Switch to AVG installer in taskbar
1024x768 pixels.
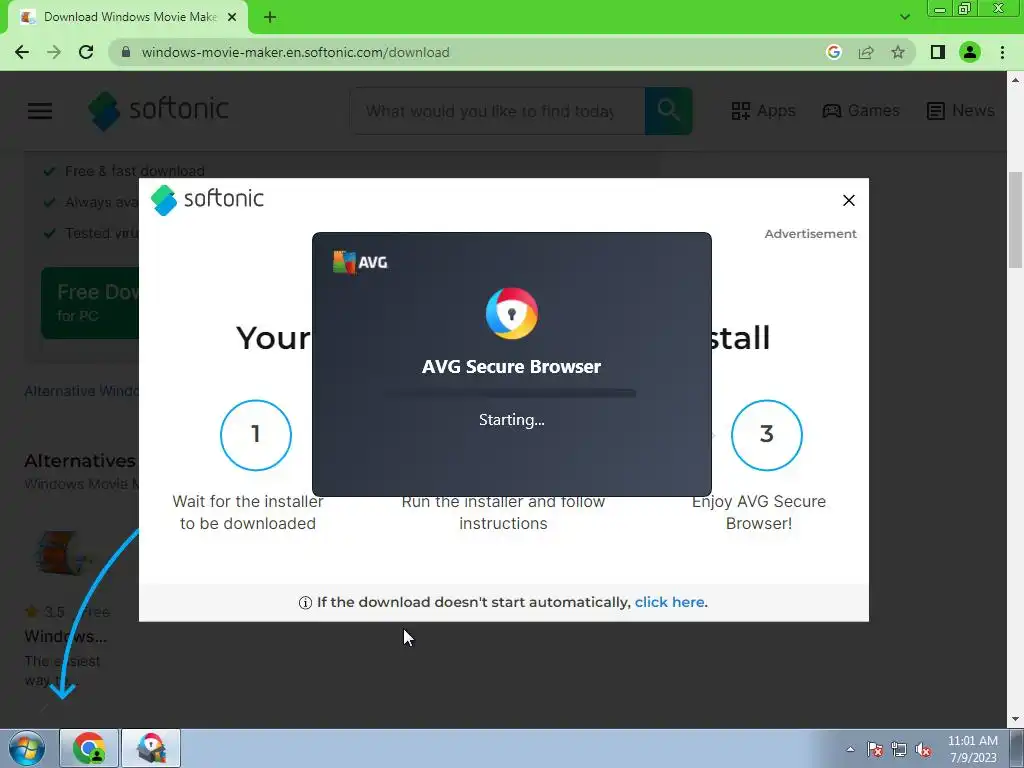(x=151, y=748)
